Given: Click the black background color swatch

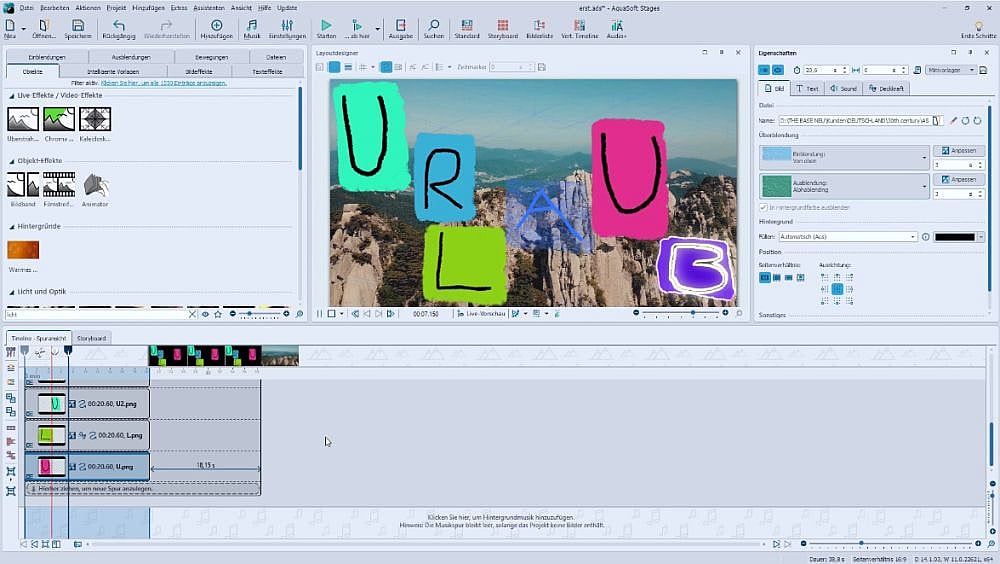Looking at the screenshot, I should (x=954, y=237).
